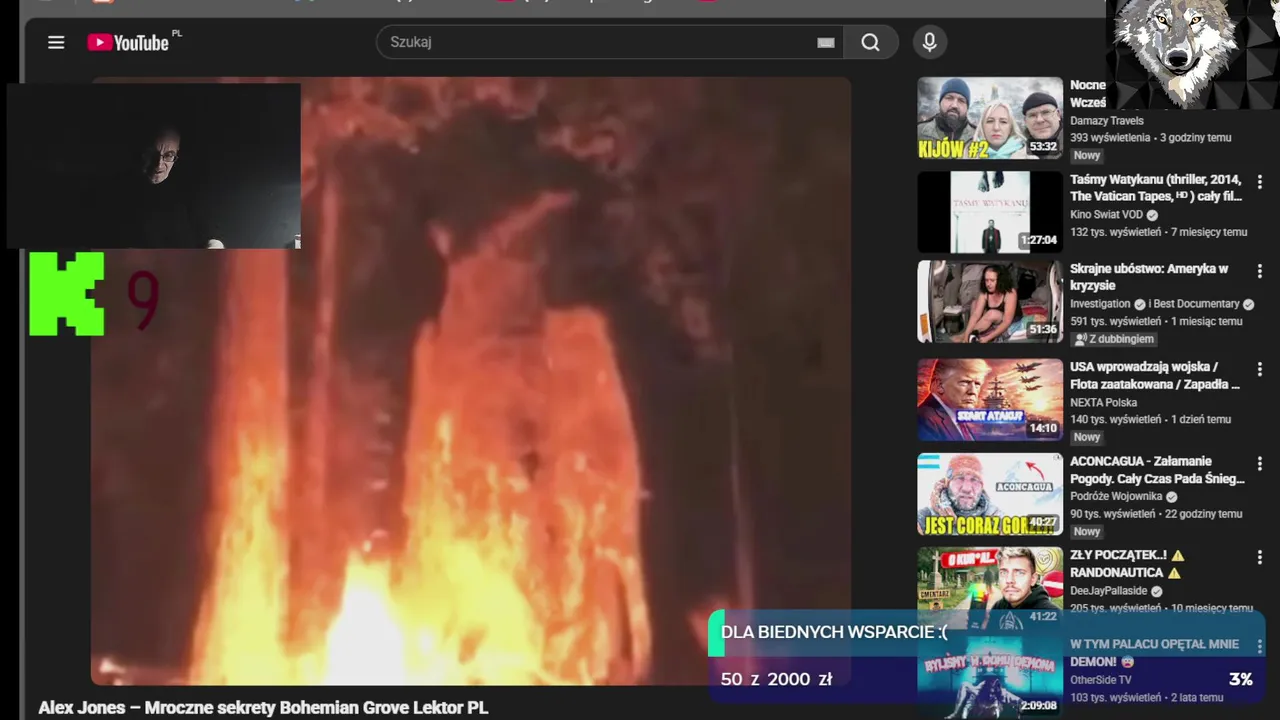Click the Z dubbingiem badge

point(1113,339)
